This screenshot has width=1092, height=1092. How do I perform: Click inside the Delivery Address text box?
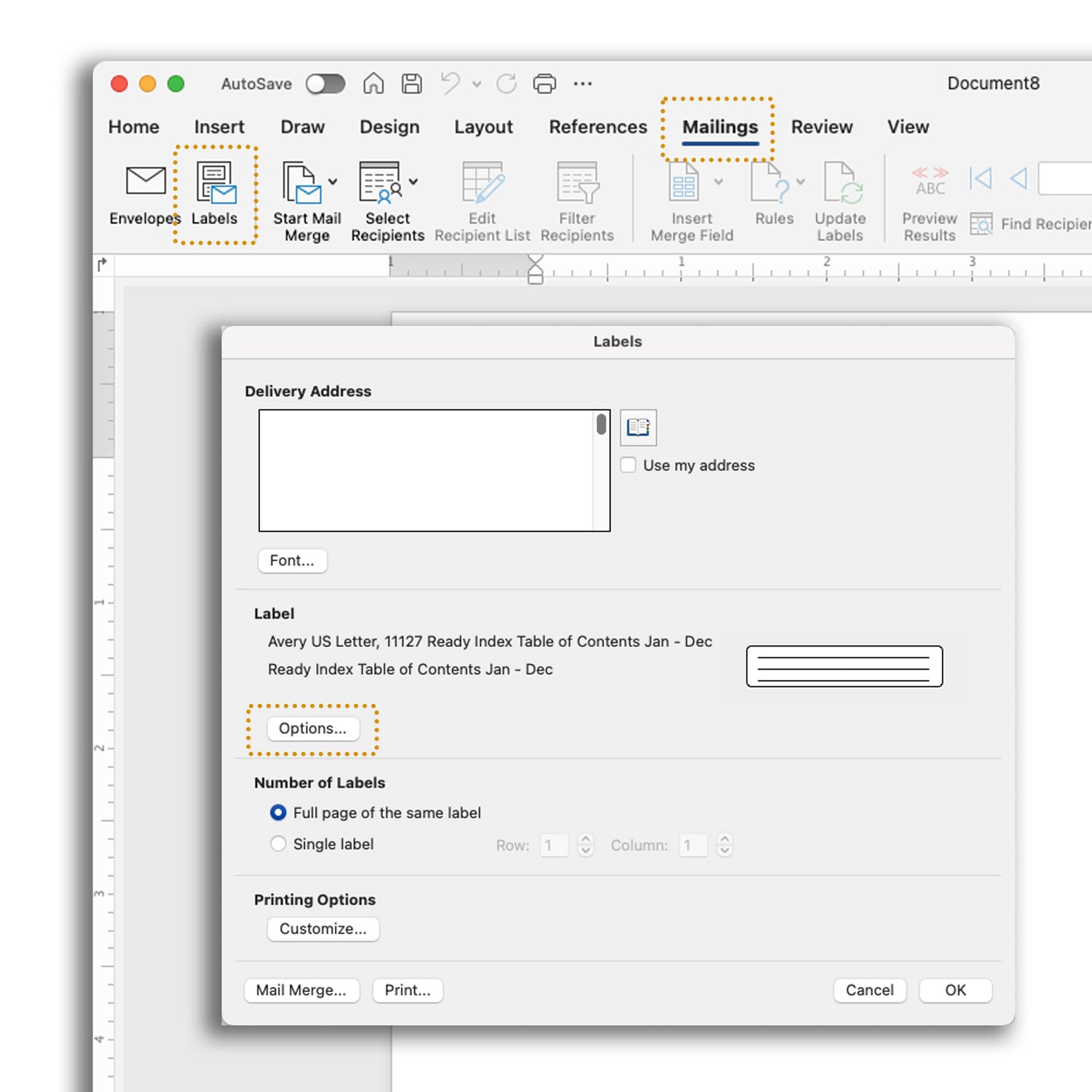click(x=426, y=470)
